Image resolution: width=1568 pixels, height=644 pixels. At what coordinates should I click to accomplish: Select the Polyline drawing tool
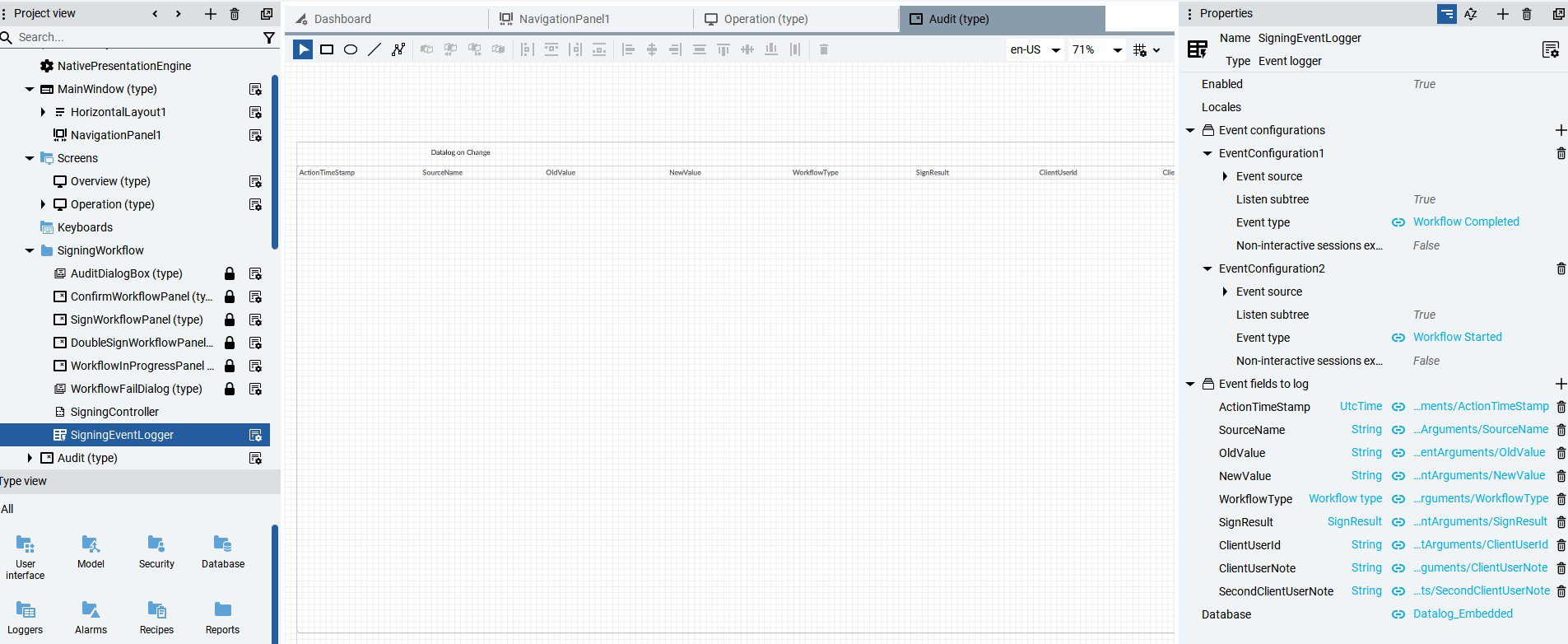coord(398,49)
